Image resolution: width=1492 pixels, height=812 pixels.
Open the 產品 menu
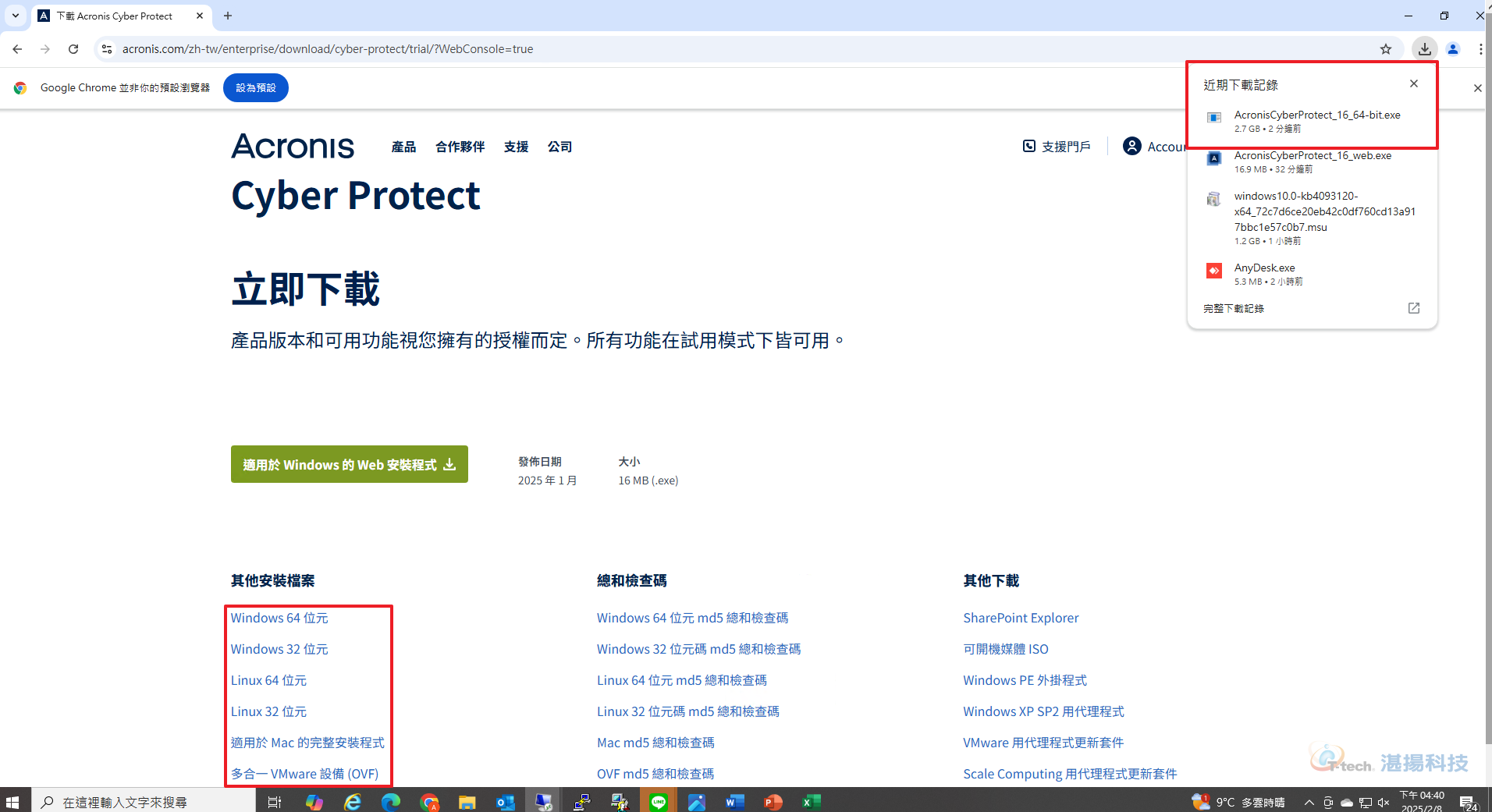(x=403, y=147)
